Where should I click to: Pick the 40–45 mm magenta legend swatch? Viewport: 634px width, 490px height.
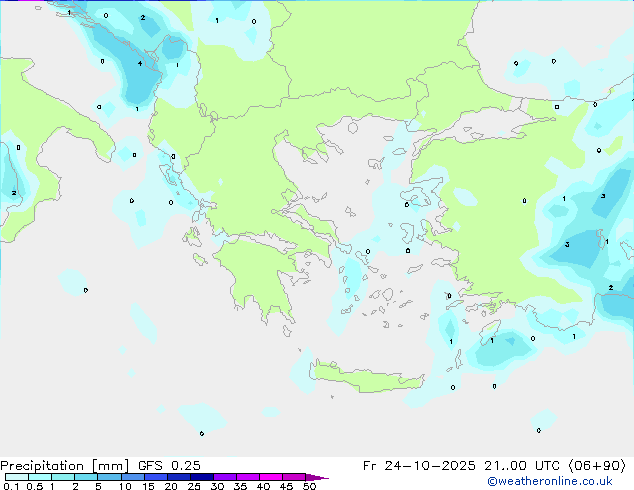(271, 477)
